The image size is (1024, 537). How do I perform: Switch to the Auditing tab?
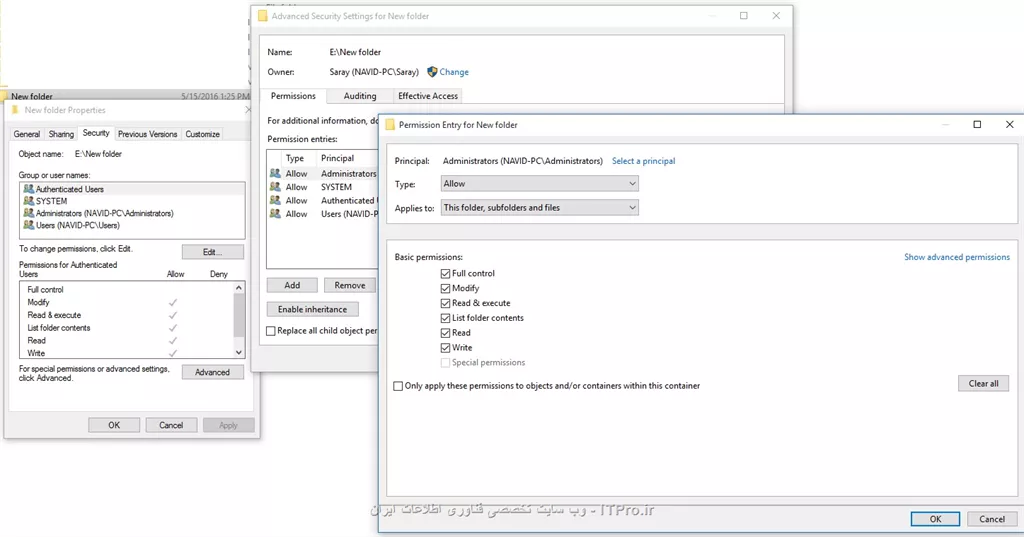(360, 96)
